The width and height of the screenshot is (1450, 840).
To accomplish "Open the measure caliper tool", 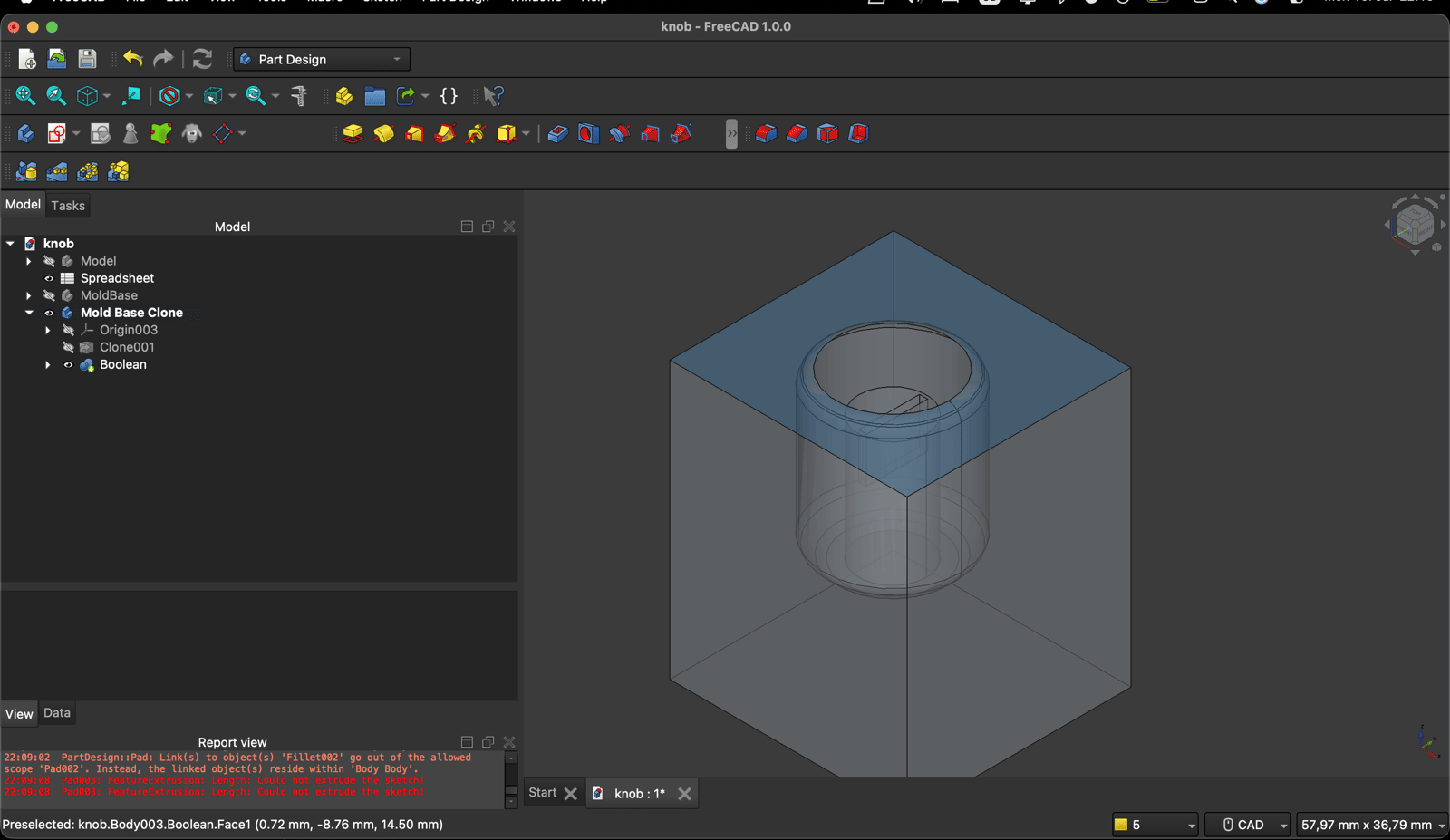I will coord(299,96).
